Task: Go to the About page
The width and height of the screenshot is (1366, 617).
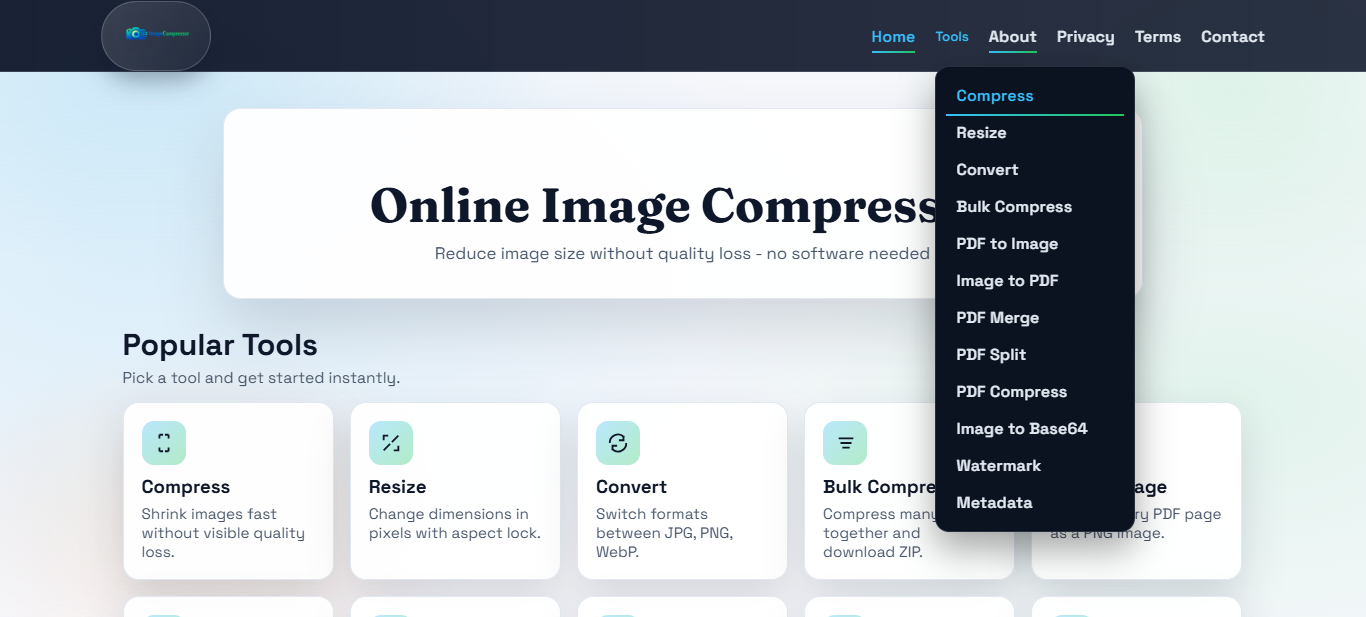Action: (x=1012, y=36)
